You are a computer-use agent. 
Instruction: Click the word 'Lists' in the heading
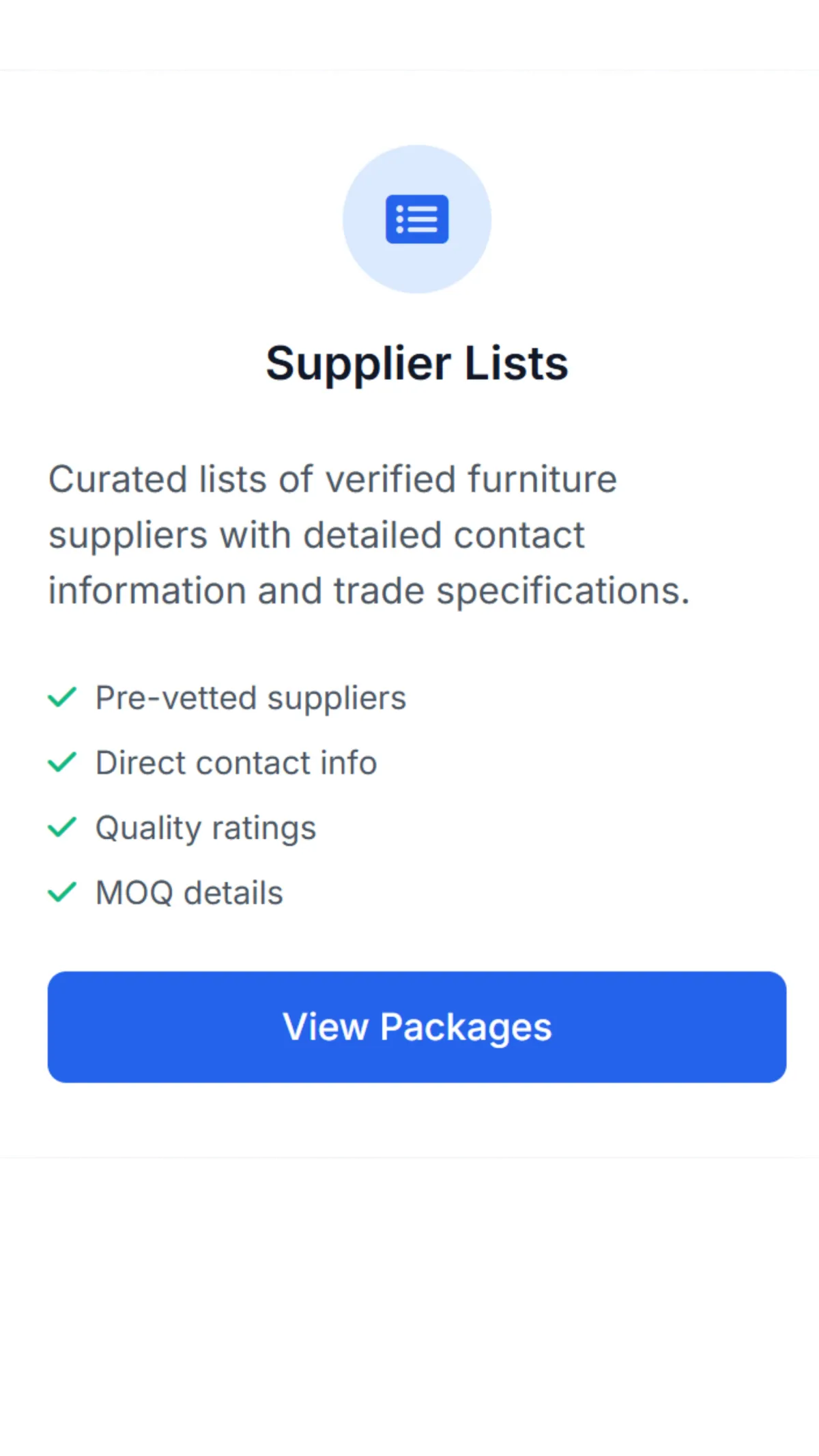[516, 363]
